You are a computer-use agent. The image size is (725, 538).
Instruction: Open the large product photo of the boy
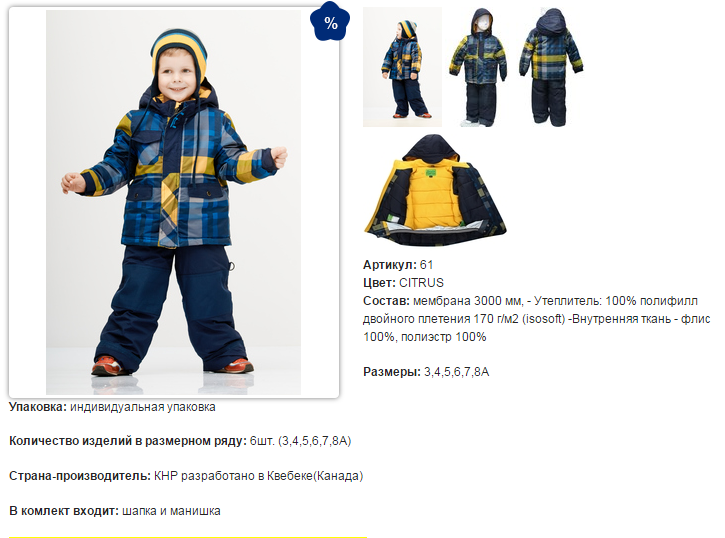coord(173,202)
